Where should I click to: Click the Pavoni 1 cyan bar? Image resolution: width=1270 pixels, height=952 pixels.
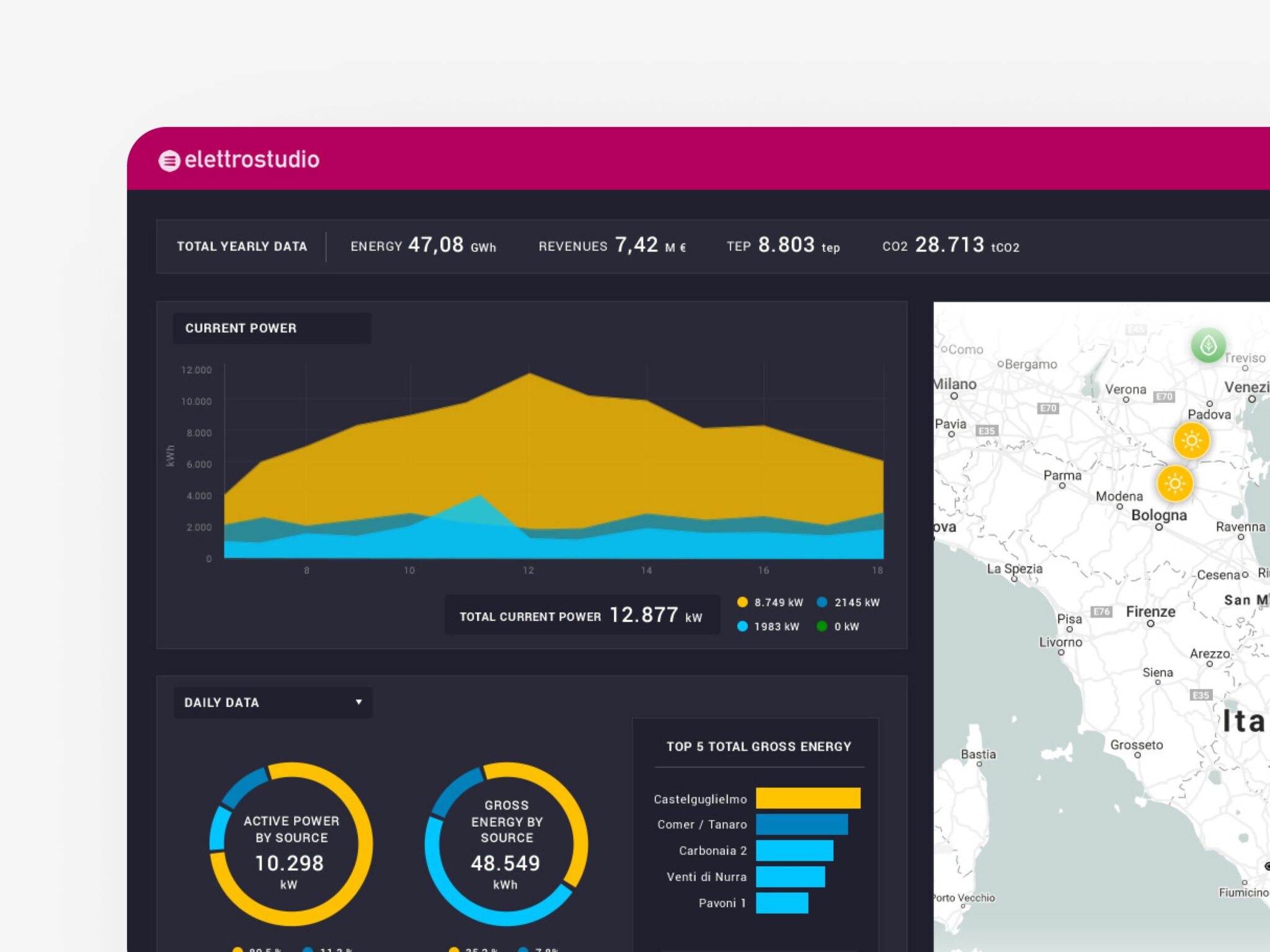click(781, 902)
